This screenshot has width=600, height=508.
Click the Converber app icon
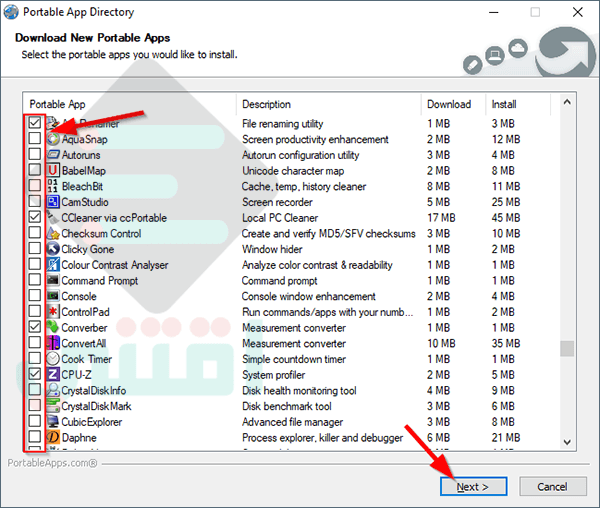click(53, 327)
